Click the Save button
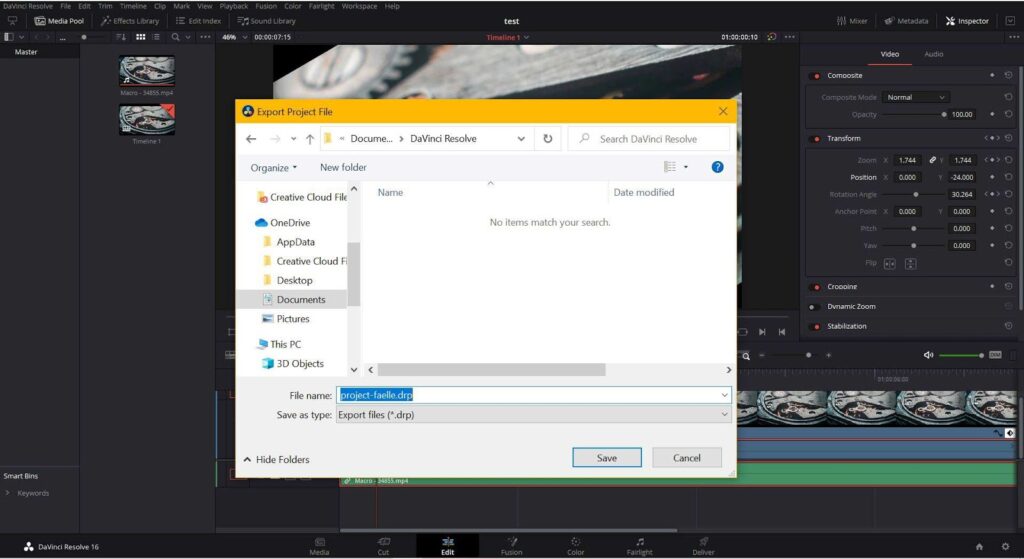The image size is (1024, 559). 607,458
